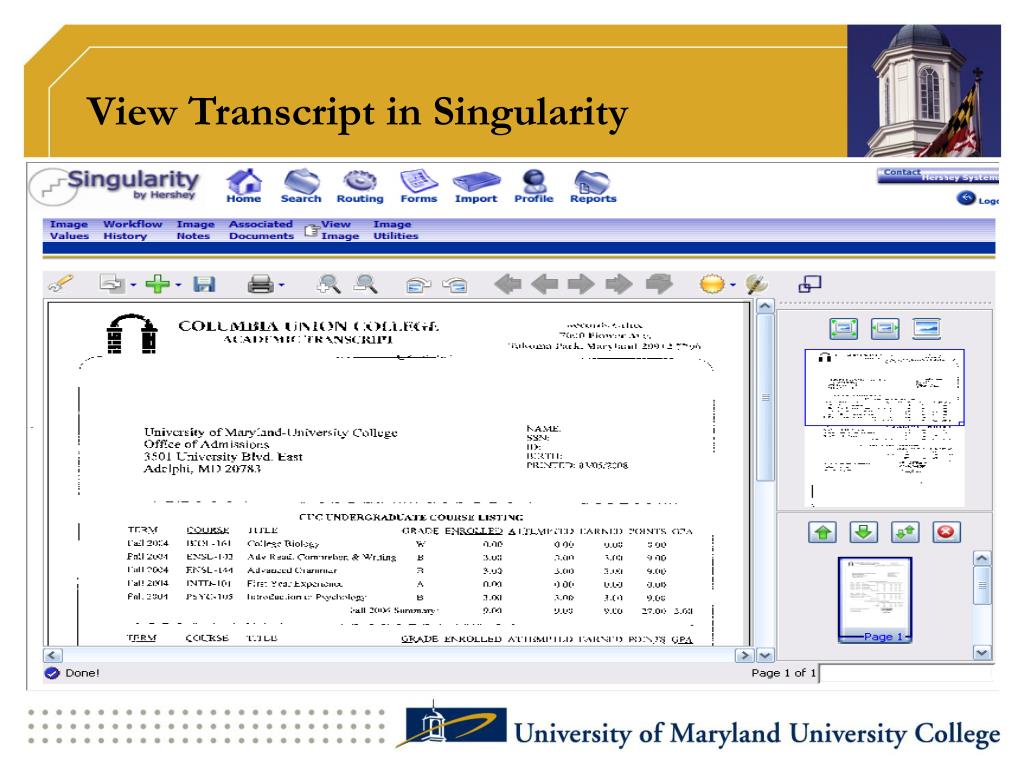The height and width of the screenshot is (768, 1024).
Task: Move page up with green up arrow
Action: (822, 532)
